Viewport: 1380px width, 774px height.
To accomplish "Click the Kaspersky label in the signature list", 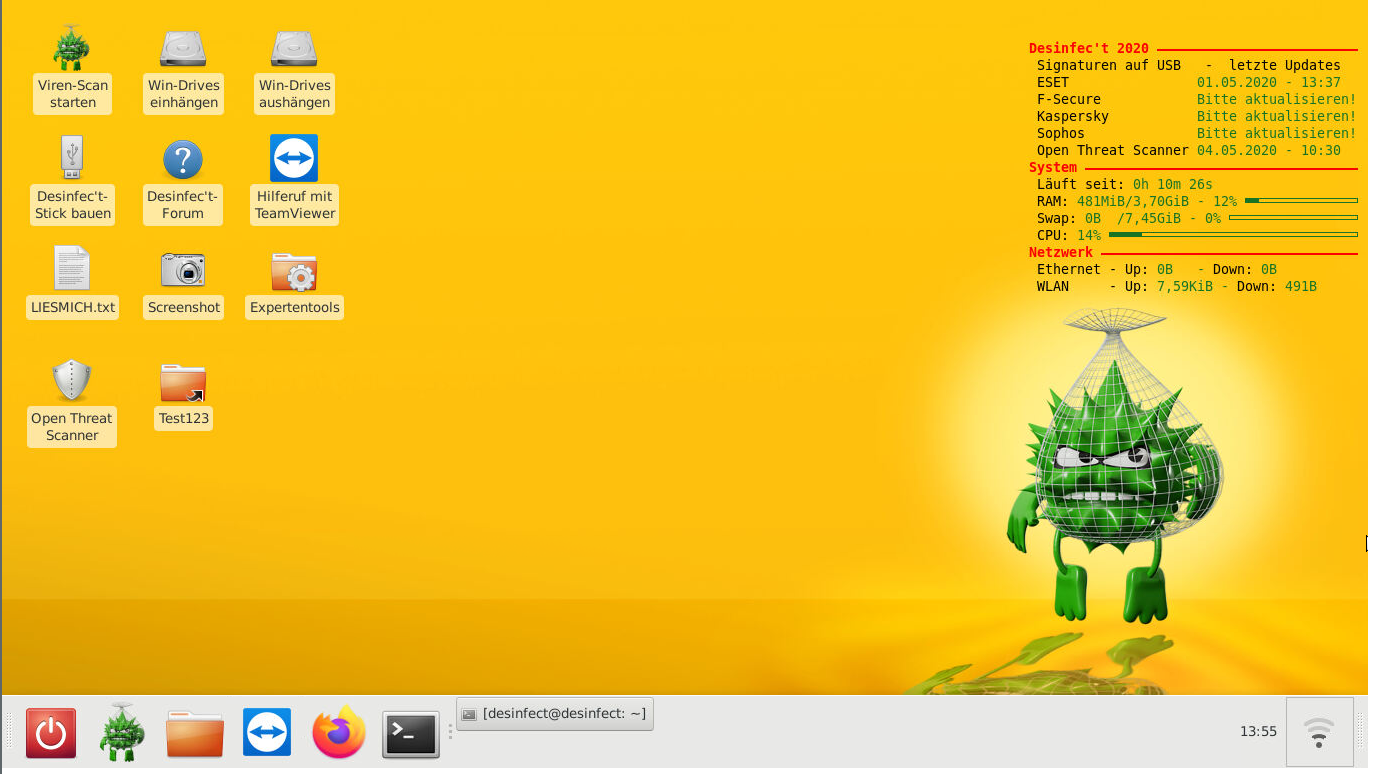I will point(1073,116).
